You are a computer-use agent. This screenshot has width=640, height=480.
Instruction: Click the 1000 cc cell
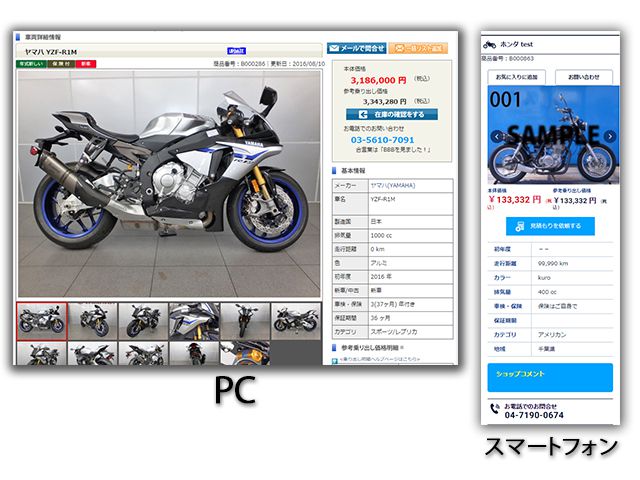tap(411, 236)
